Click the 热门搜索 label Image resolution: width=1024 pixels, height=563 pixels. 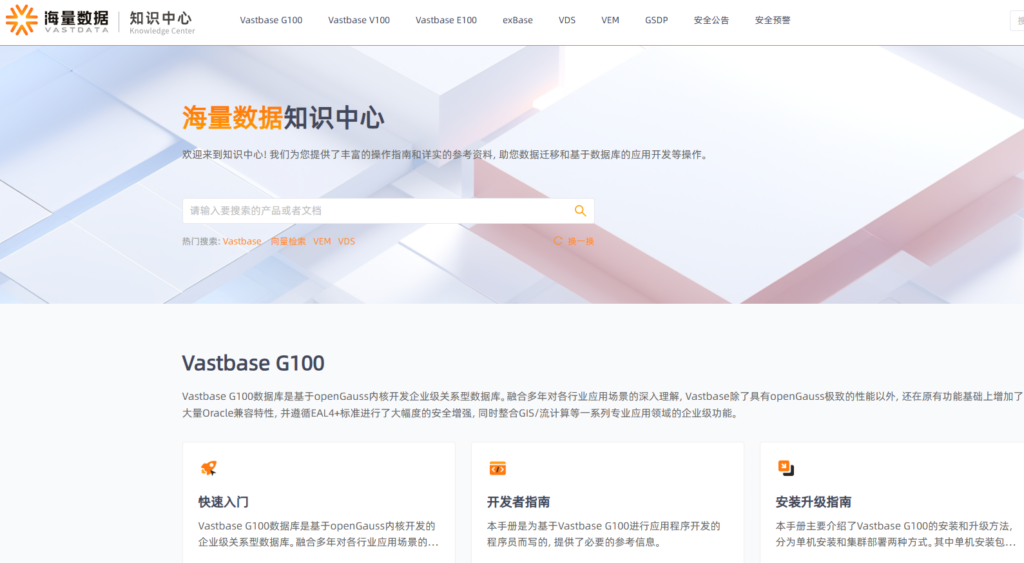(x=201, y=241)
